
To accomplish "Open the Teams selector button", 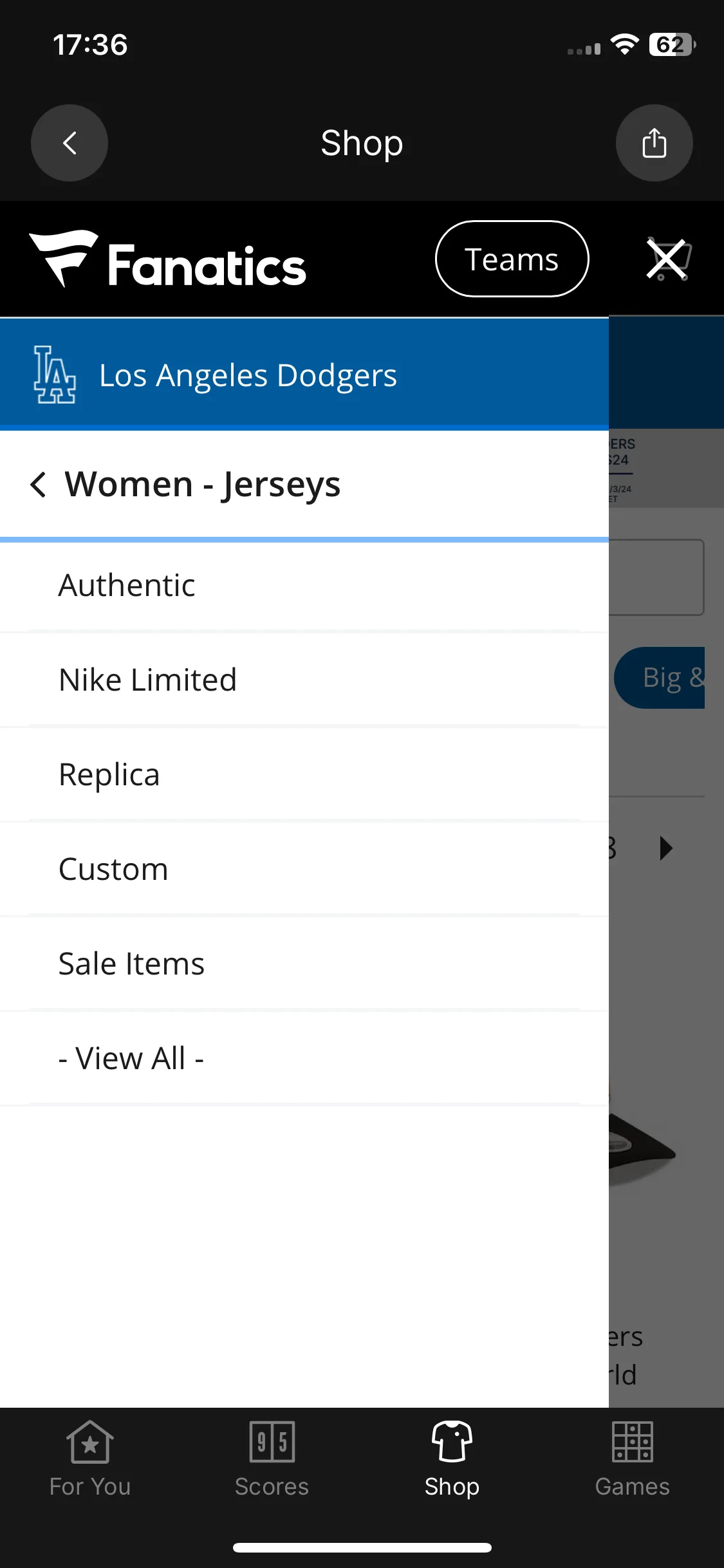I will click(x=512, y=259).
